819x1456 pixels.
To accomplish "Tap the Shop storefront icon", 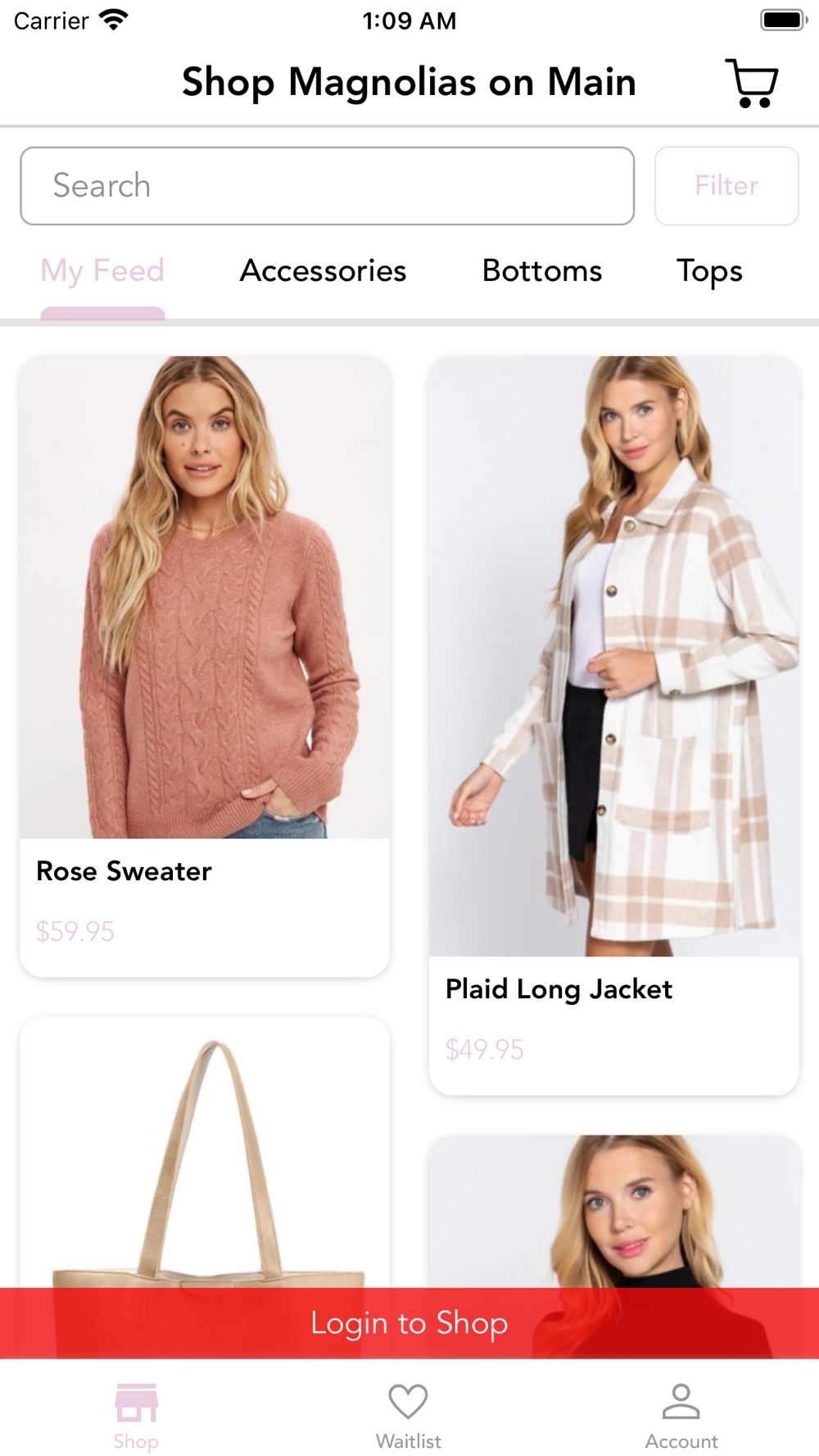I will (136, 1403).
